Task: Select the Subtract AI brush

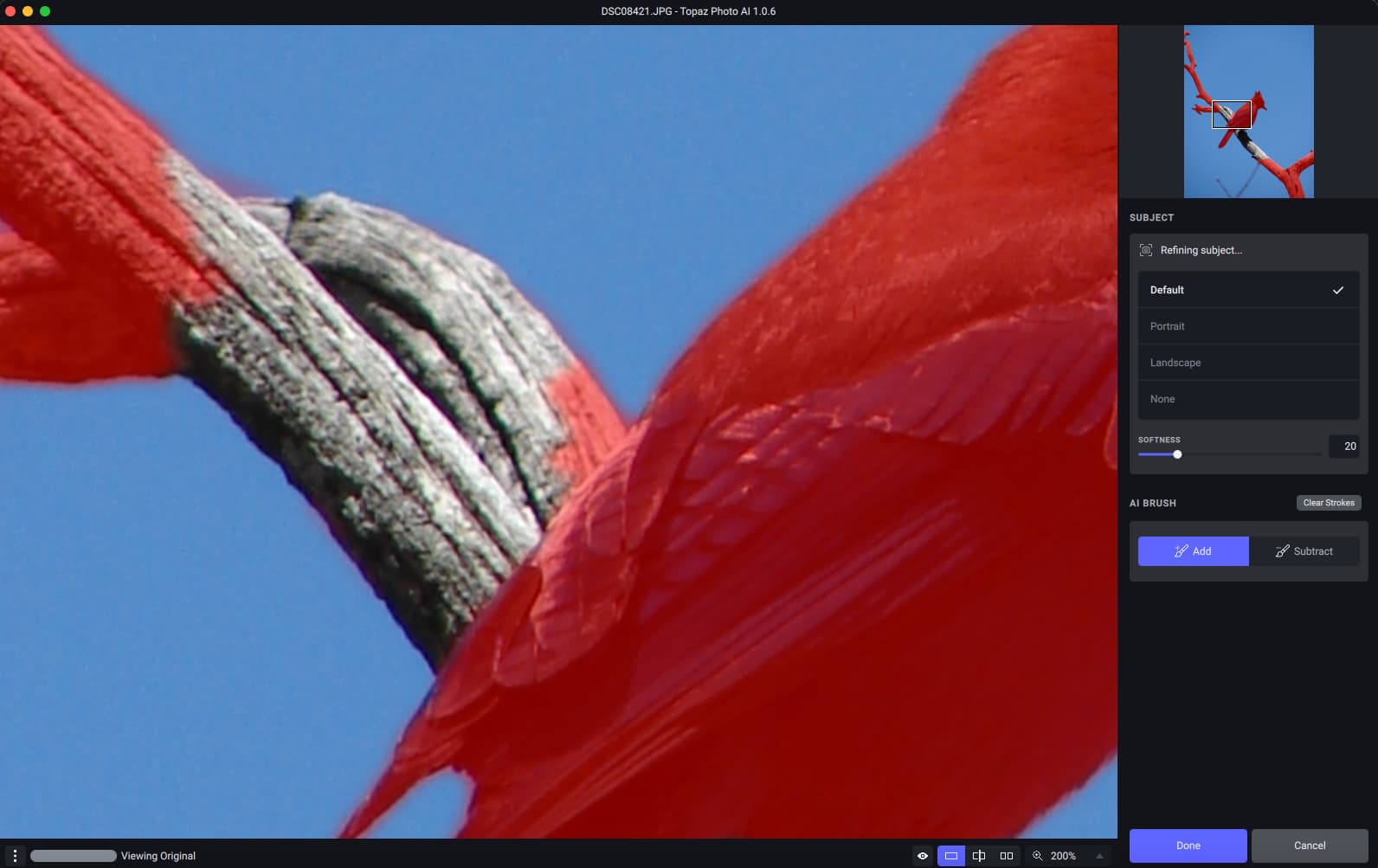Action: pyautogui.click(x=1304, y=551)
